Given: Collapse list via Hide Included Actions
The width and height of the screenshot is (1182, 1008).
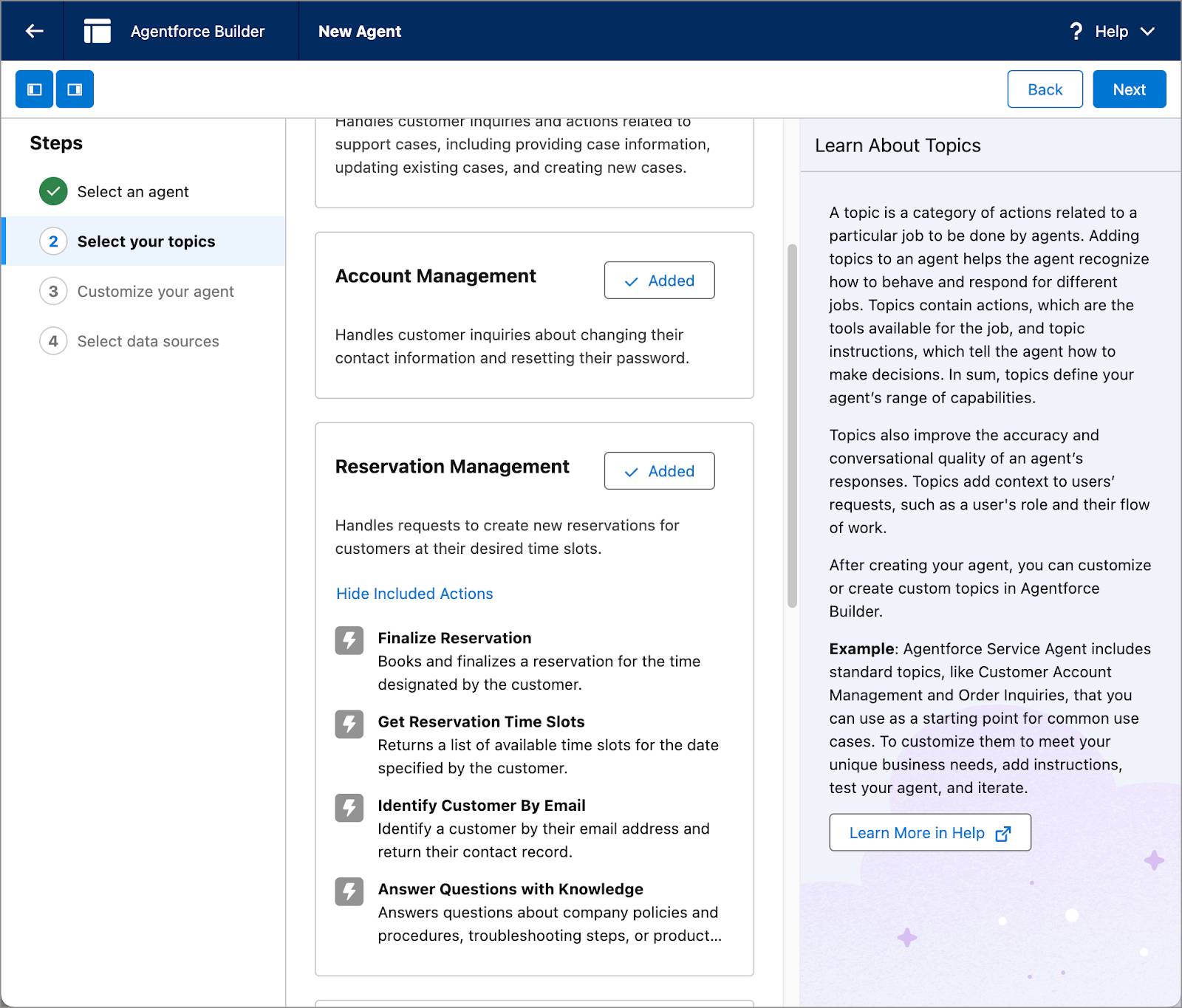Looking at the screenshot, I should click(x=414, y=594).
